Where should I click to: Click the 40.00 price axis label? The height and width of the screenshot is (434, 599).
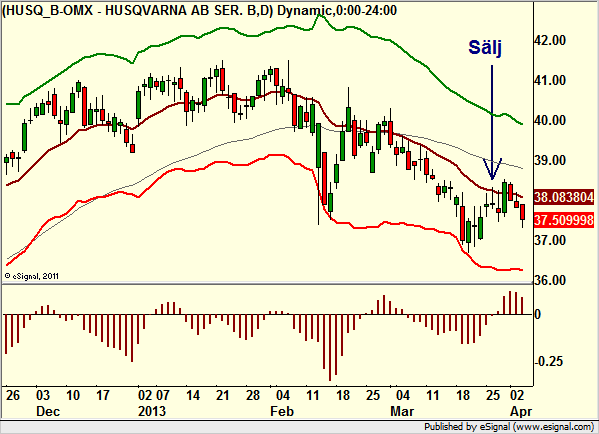[550, 120]
